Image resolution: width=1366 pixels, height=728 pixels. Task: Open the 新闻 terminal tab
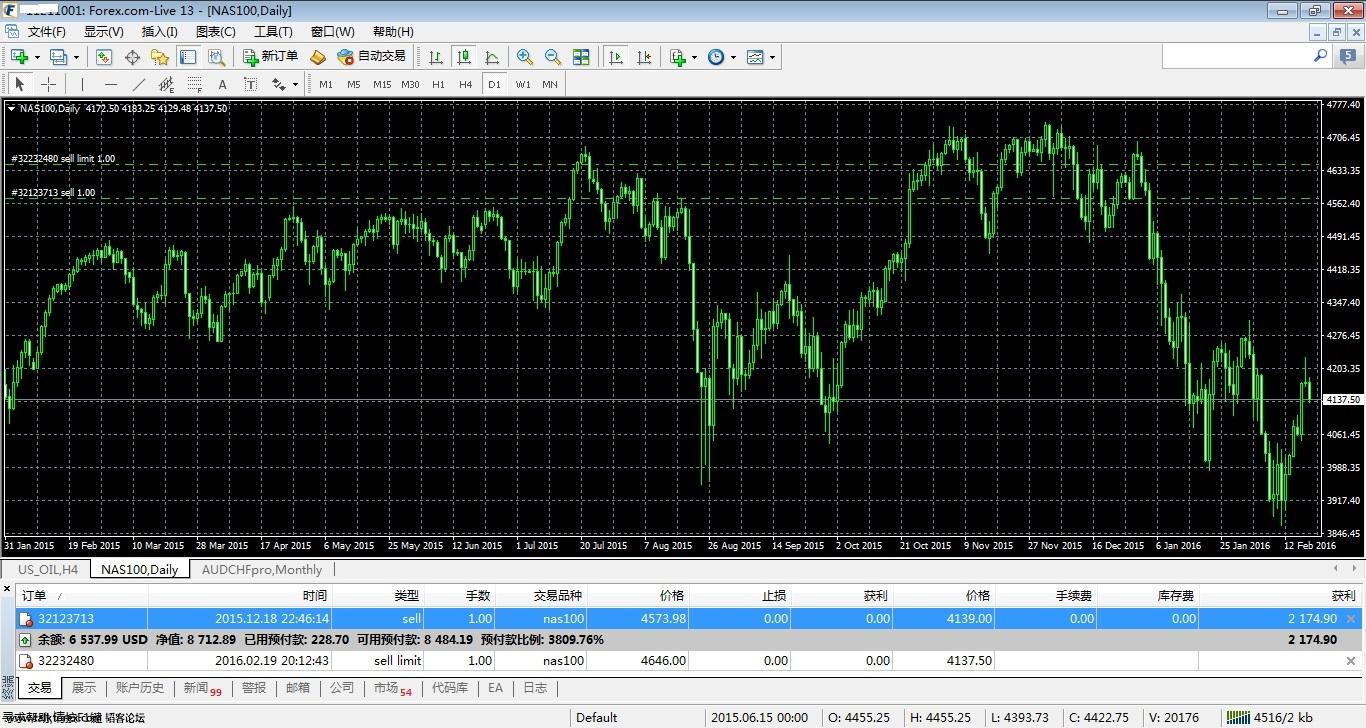tap(202, 688)
